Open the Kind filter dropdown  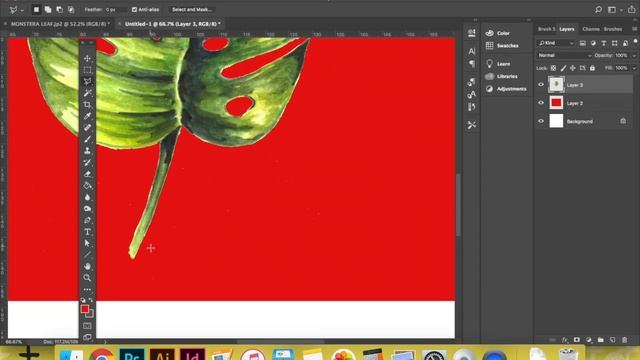556,43
